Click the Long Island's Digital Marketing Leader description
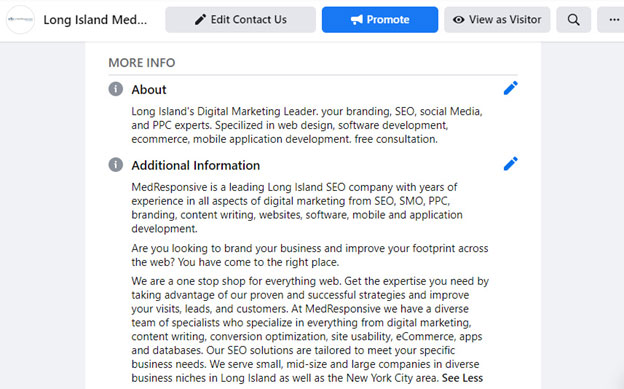Screen dimensions: 624x389 click(x=307, y=125)
